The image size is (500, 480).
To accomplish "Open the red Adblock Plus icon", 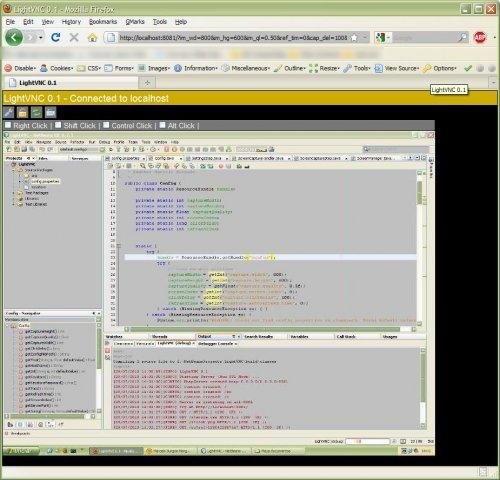I will (480, 38).
